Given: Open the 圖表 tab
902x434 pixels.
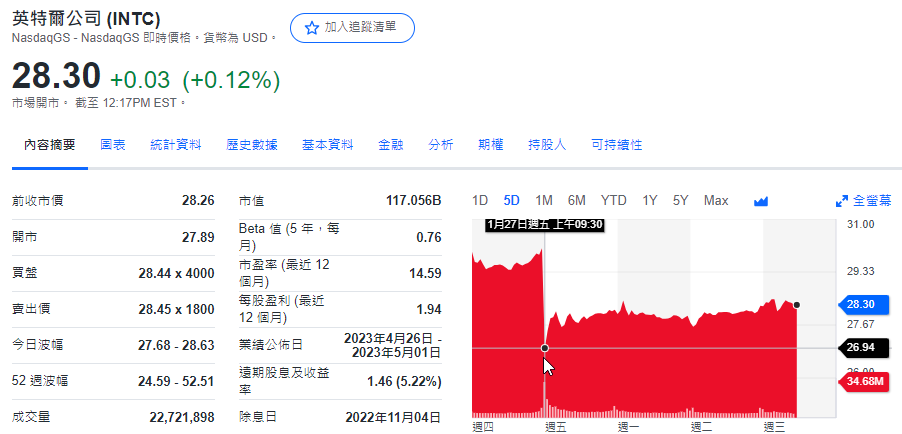Looking at the screenshot, I should 113,145.
